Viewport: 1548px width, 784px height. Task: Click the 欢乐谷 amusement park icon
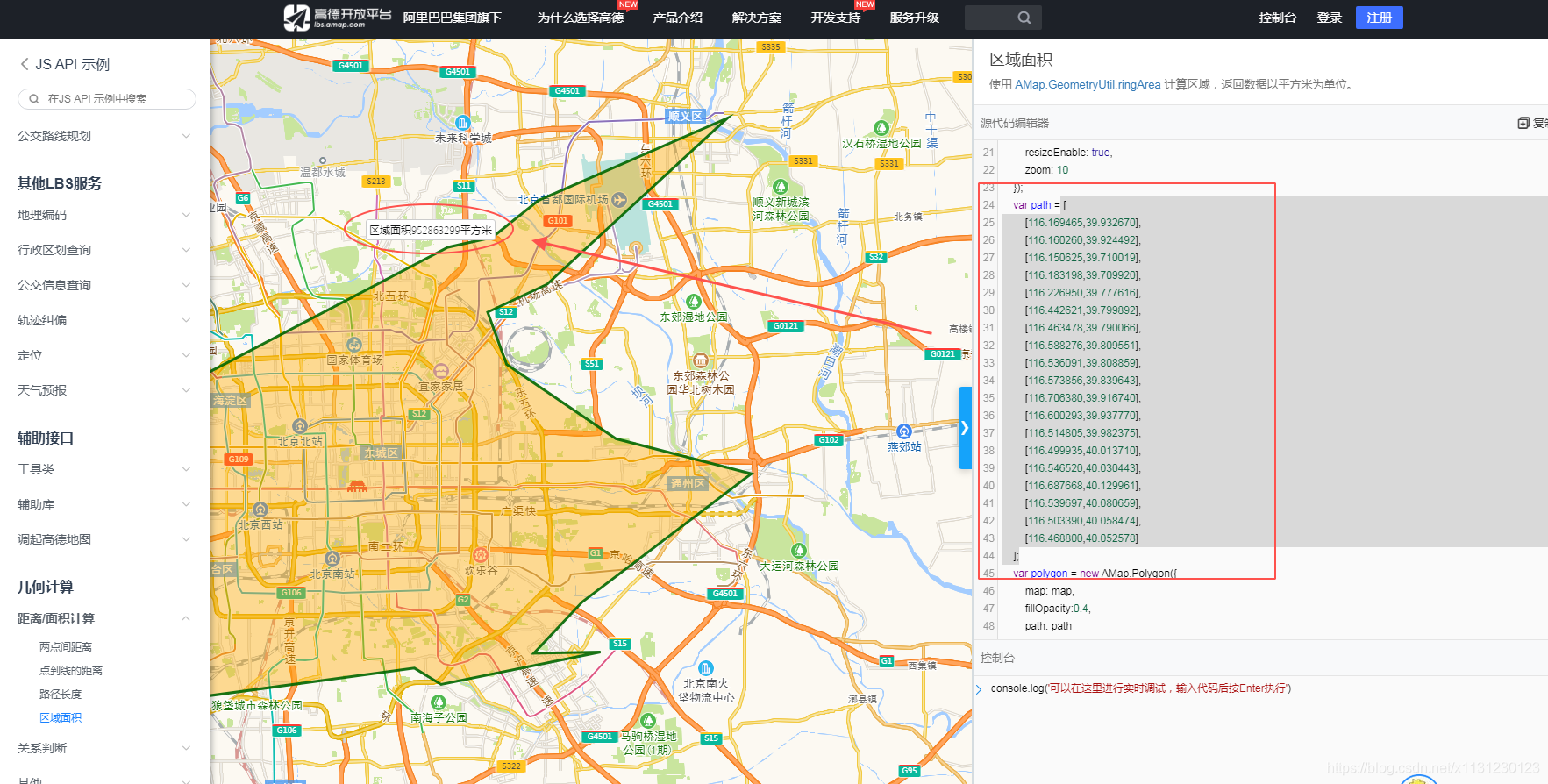481,555
